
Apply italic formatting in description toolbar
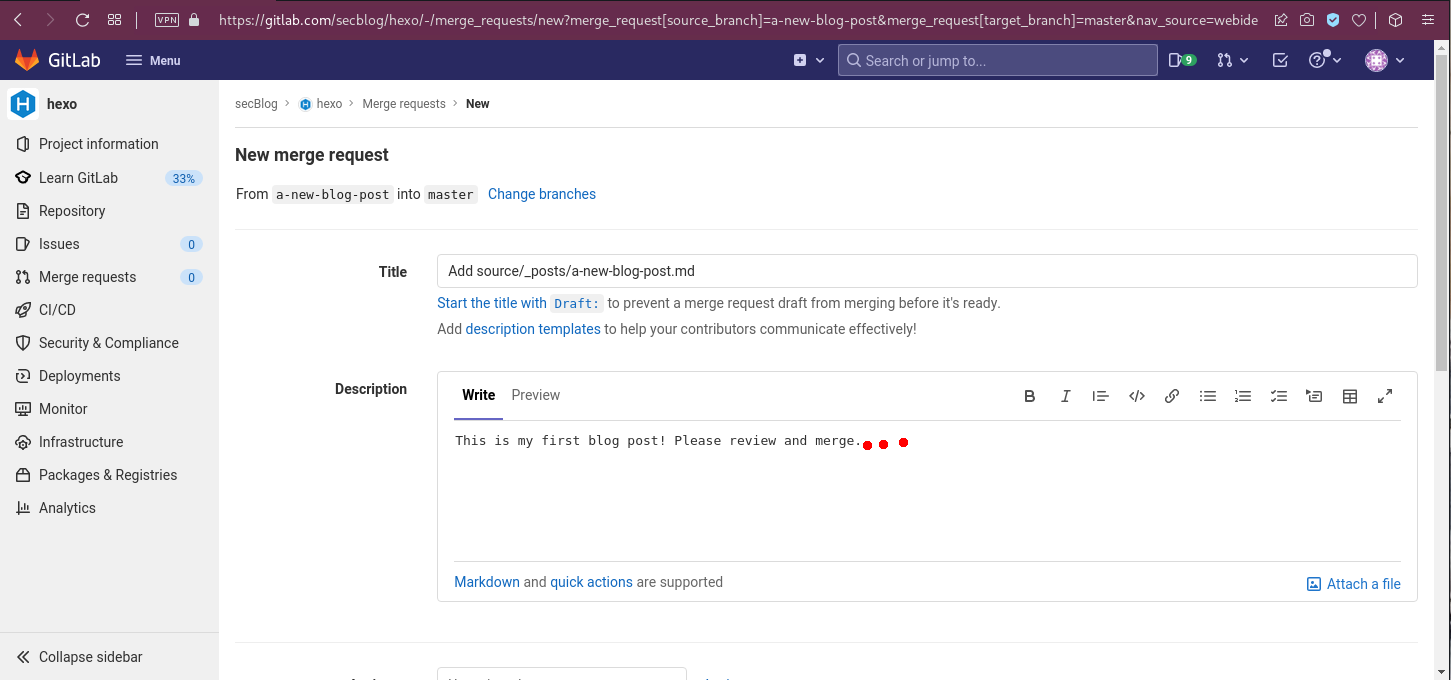[1065, 396]
